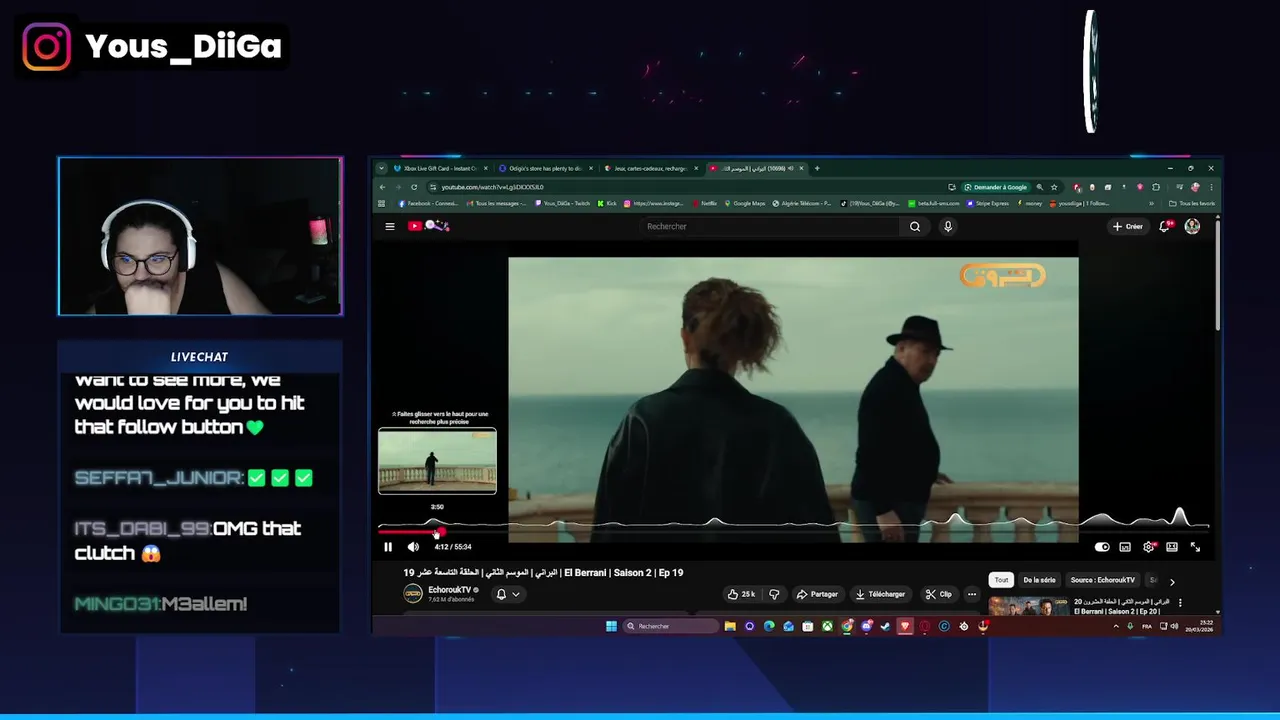
Task: Click the browser page vertical scrollbar
Action: [1217, 275]
